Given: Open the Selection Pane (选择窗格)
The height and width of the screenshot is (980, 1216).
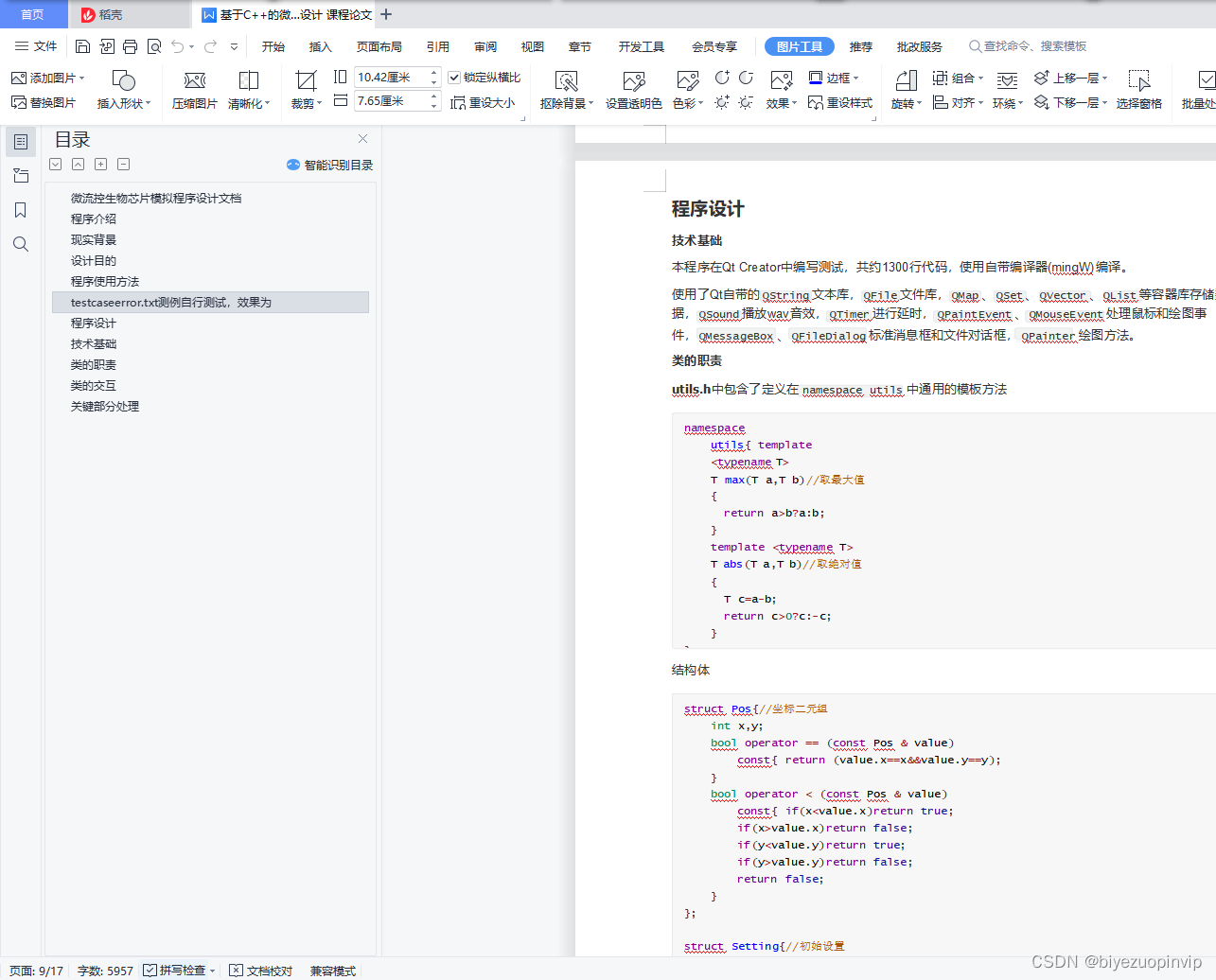Looking at the screenshot, I should pos(1138,81).
